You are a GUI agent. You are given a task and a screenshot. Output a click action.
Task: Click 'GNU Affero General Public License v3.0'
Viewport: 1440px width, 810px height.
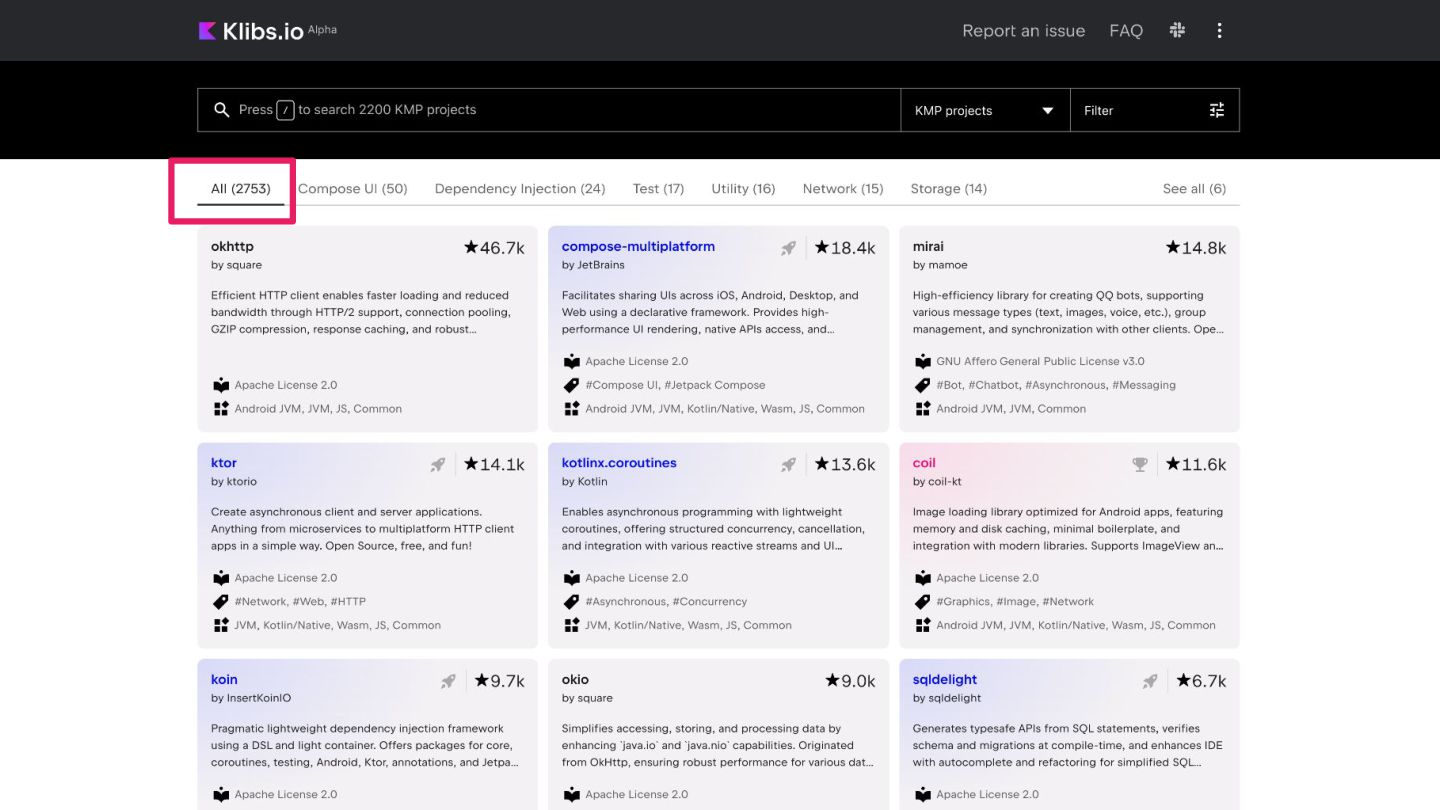(x=1040, y=361)
